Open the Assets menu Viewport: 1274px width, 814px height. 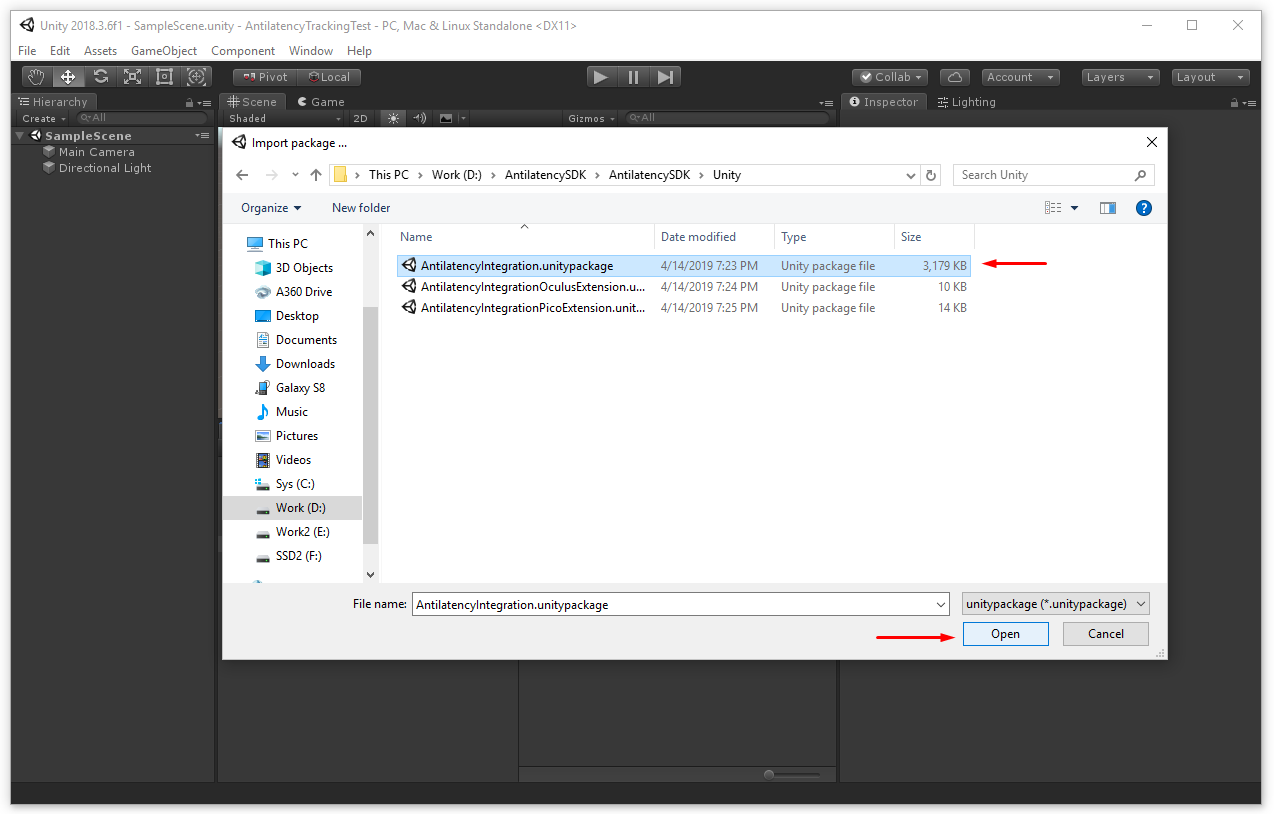point(100,51)
